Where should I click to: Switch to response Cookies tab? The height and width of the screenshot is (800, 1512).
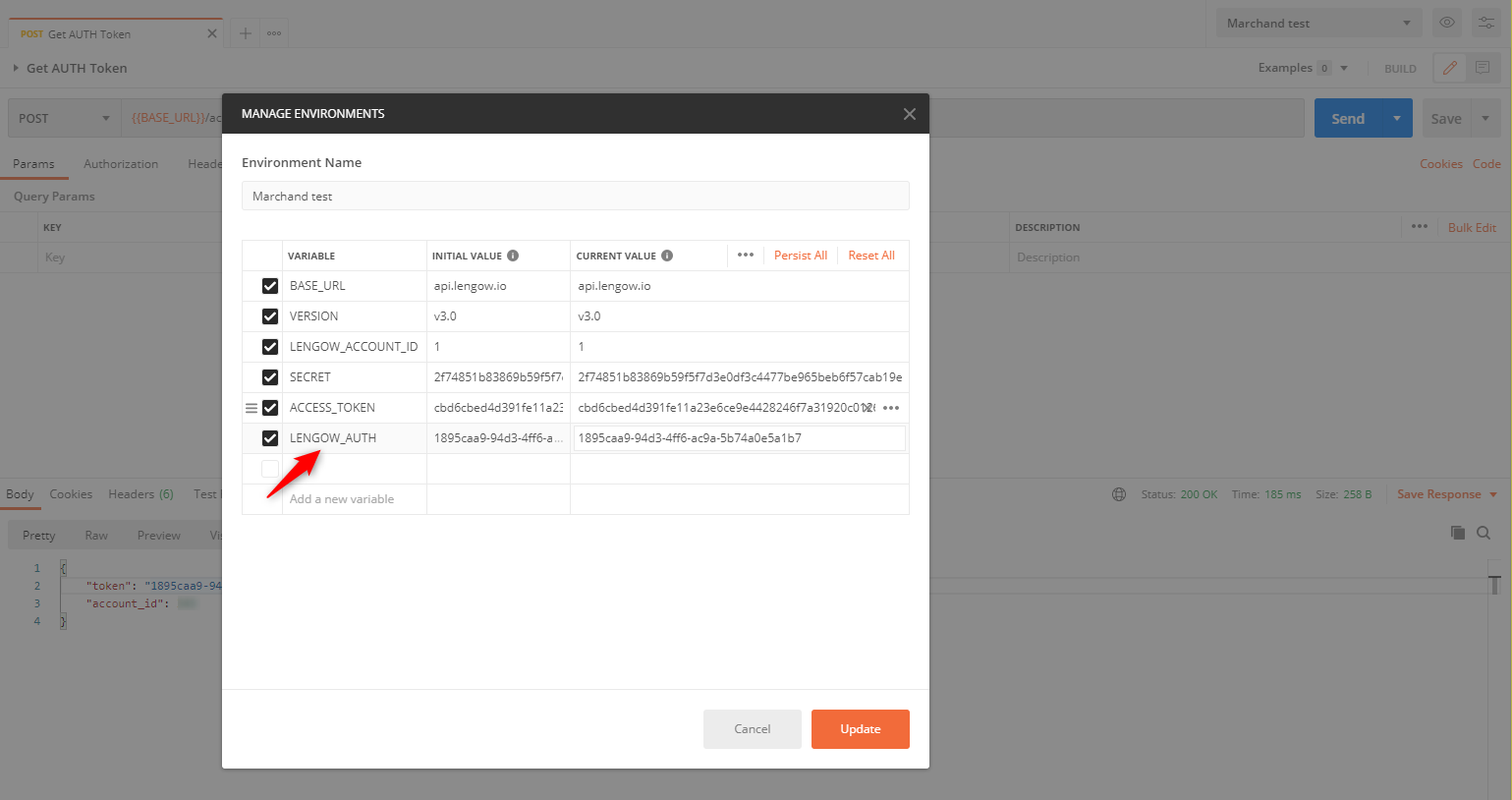point(71,494)
